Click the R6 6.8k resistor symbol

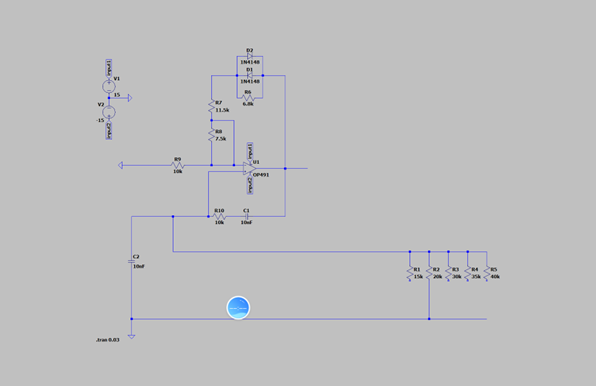tap(248, 98)
